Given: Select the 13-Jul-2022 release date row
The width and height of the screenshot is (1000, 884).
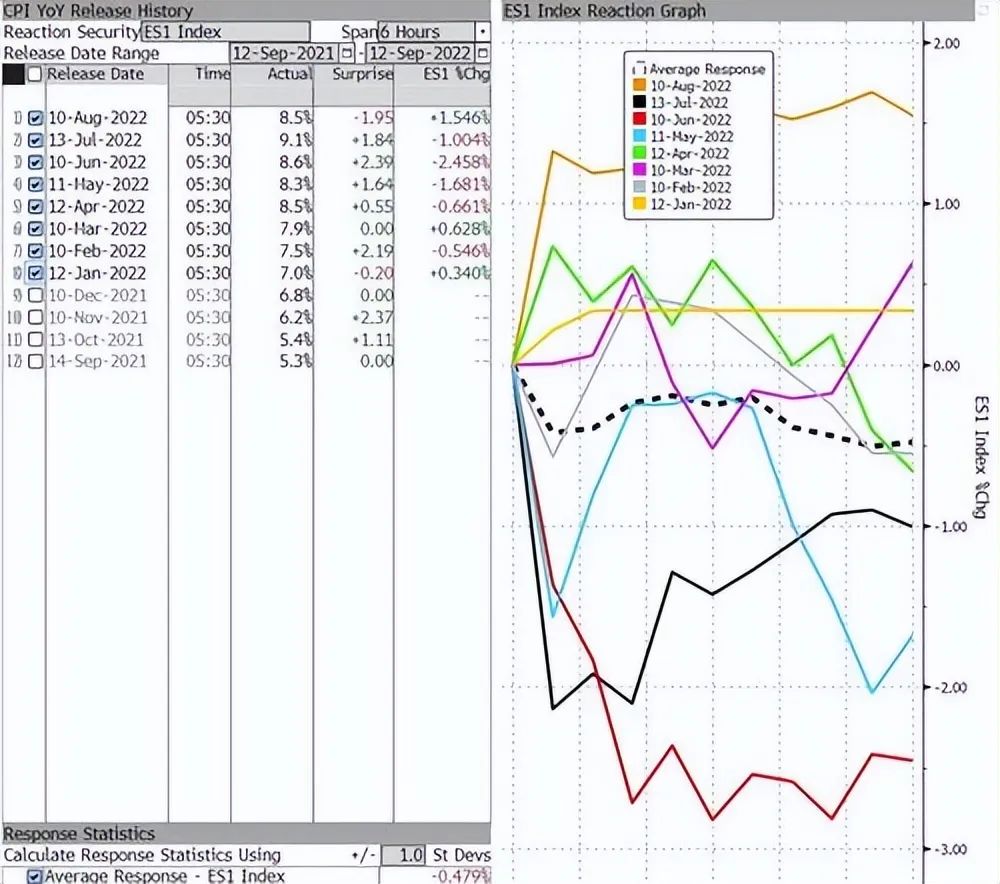Looking at the screenshot, I should pos(96,141).
